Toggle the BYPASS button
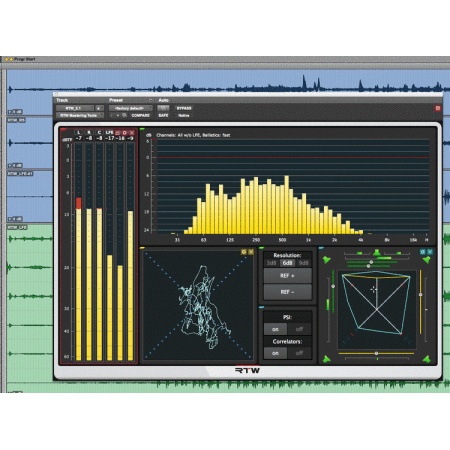Screen dimensions: 450x450 (x=184, y=108)
